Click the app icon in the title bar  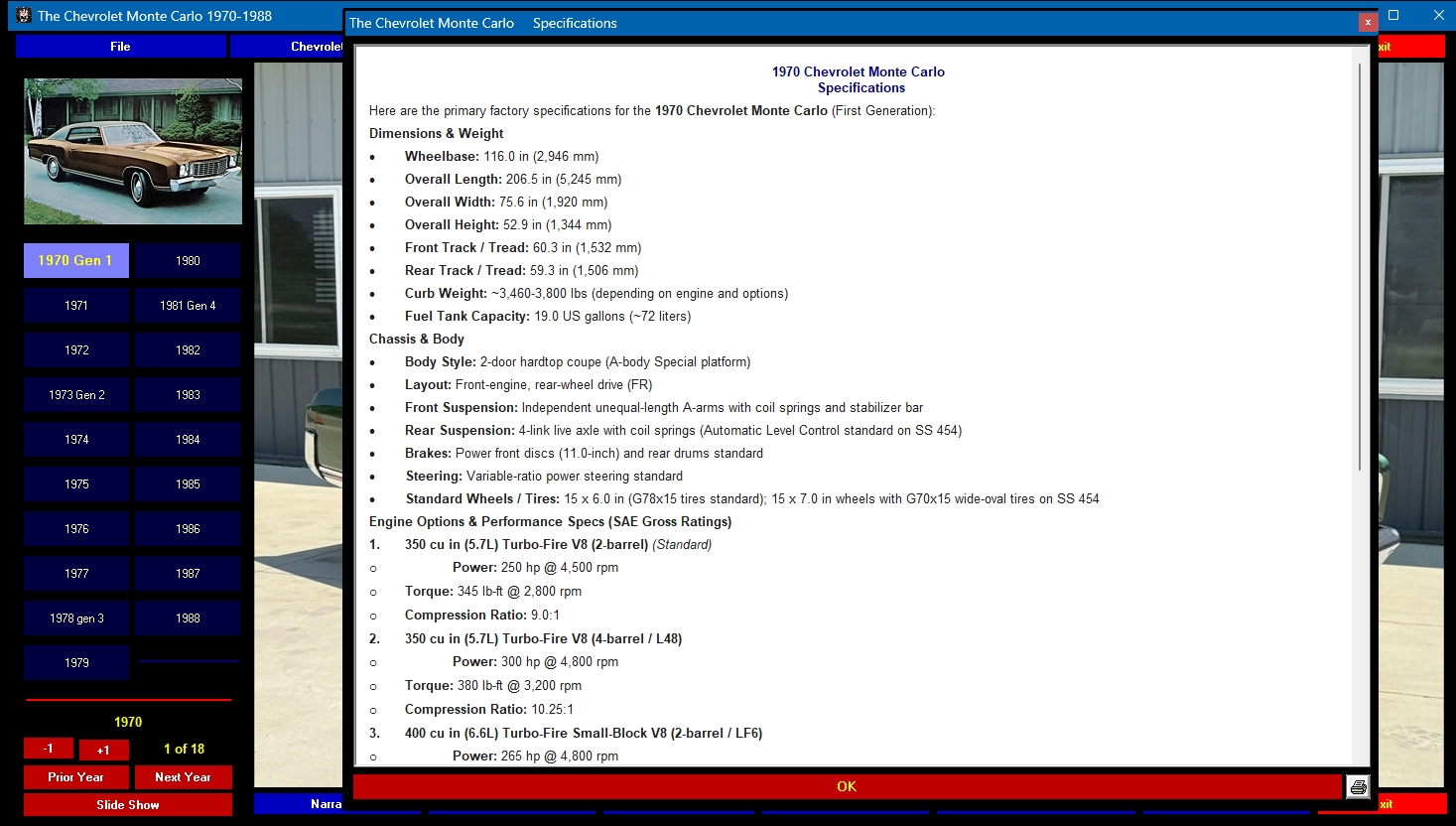pos(23,15)
